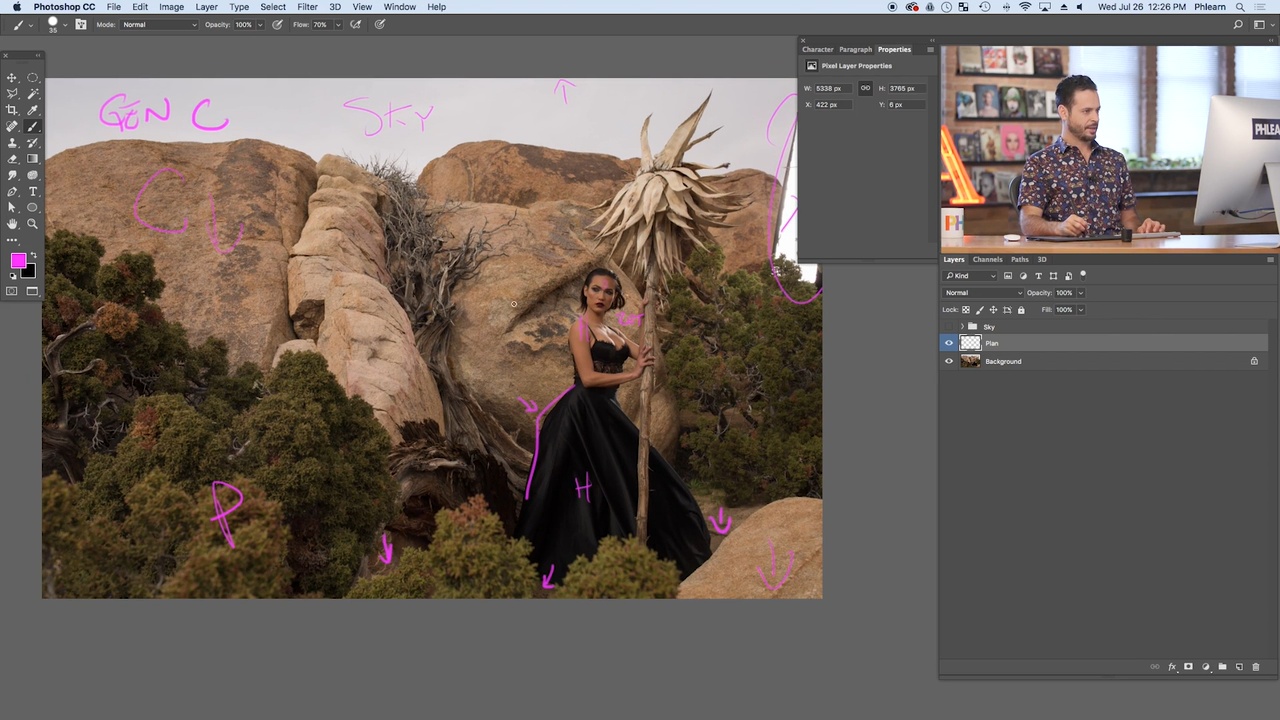Screen dimensions: 1280x720
Task: Toggle pressure for brush size
Action: tap(380, 24)
